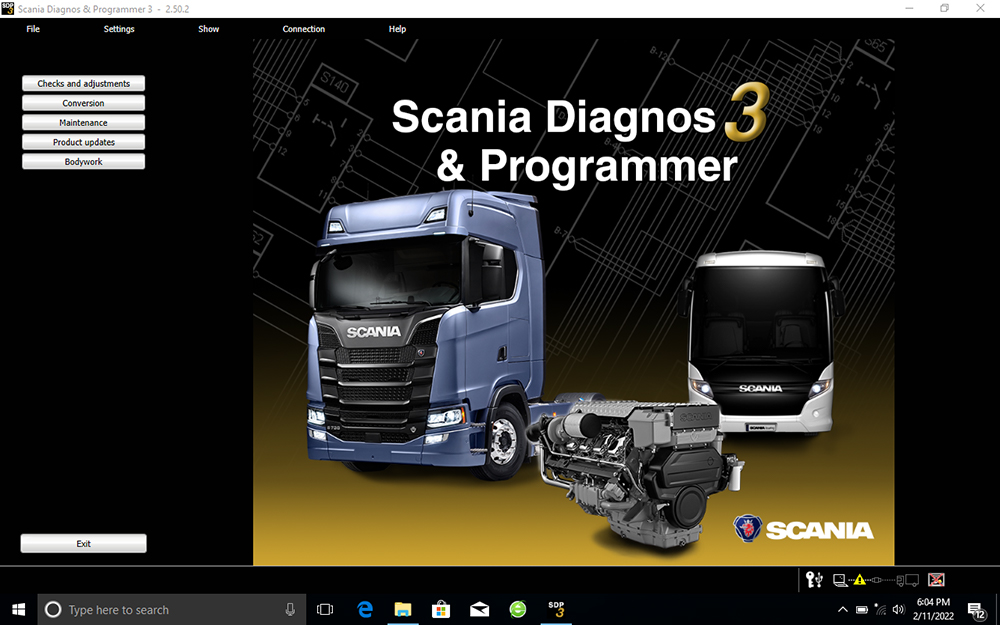The height and width of the screenshot is (625, 1000).
Task: Open the Bodywork section
Action: click(84, 162)
